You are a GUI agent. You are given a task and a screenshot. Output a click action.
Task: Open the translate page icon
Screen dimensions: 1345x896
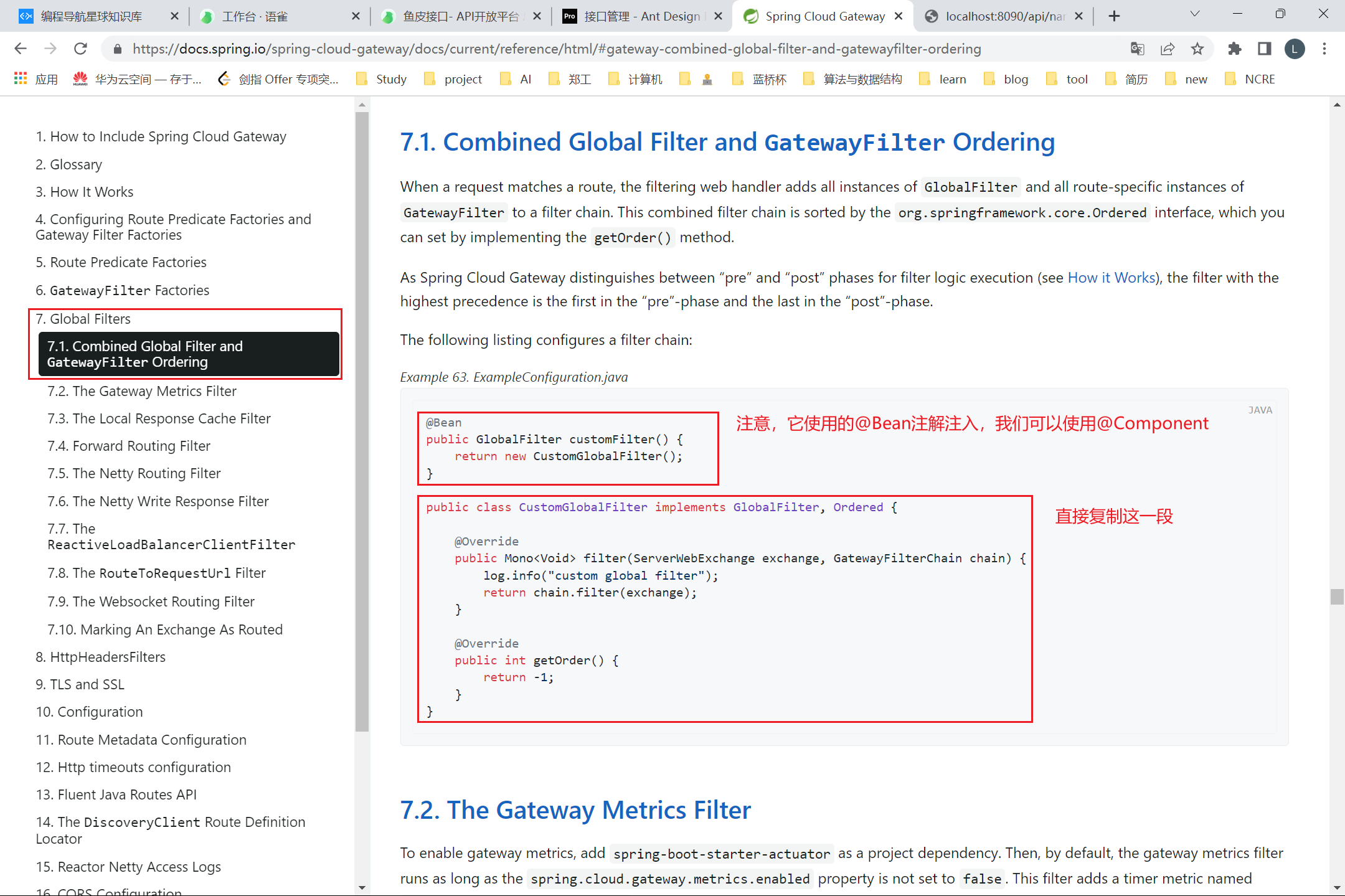coord(1137,49)
